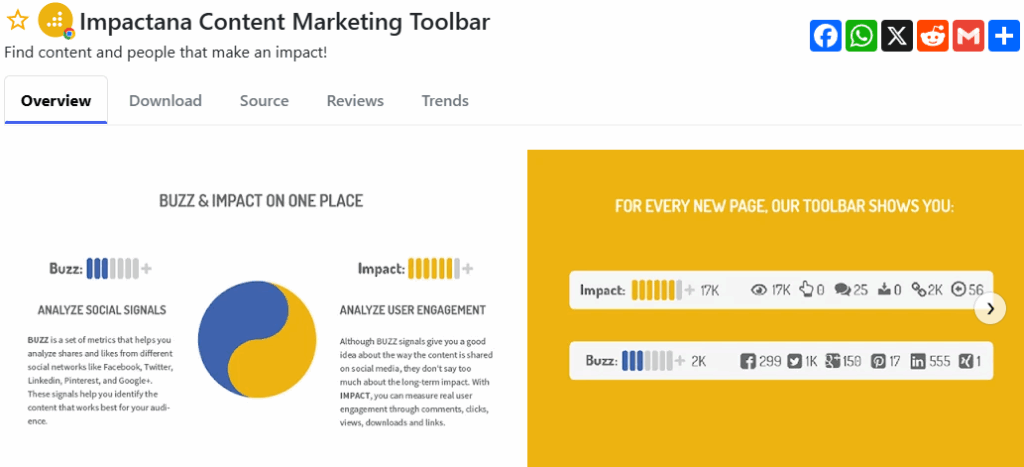The height and width of the screenshot is (467, 1024).
Task: Share on Reddit
Action: pos(933,35)
